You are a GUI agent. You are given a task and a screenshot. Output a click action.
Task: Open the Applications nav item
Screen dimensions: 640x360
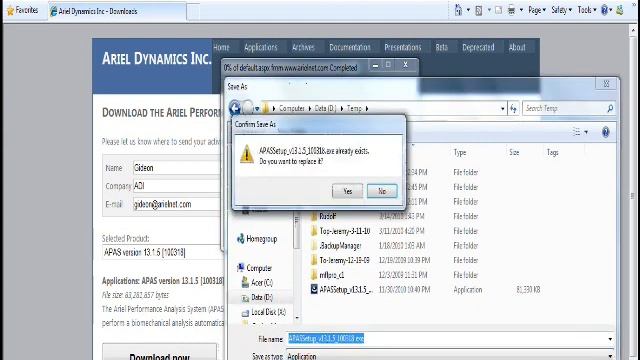(x=260, y=47)
